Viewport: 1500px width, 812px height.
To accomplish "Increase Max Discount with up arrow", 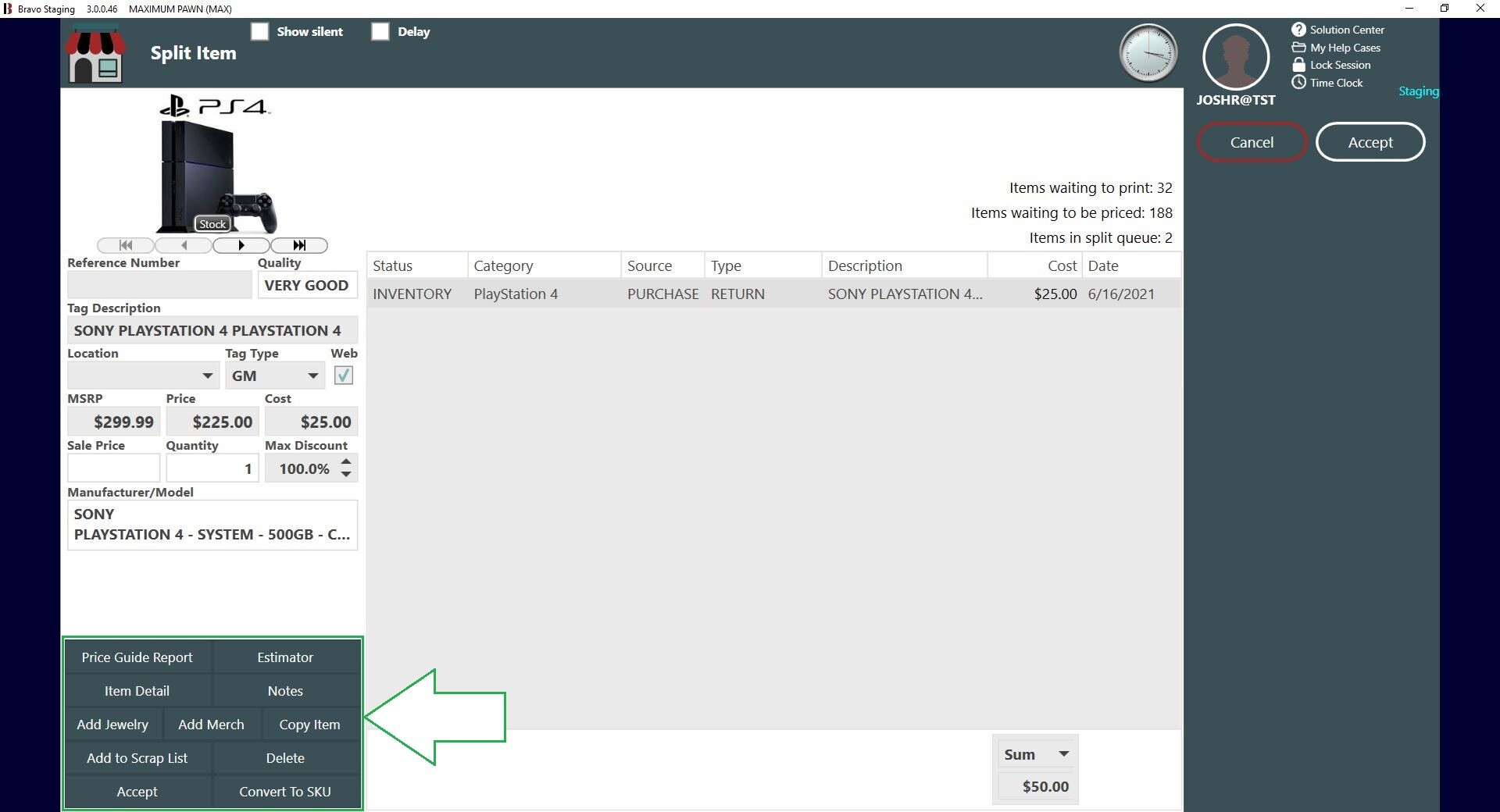I will tap(346, 461).
